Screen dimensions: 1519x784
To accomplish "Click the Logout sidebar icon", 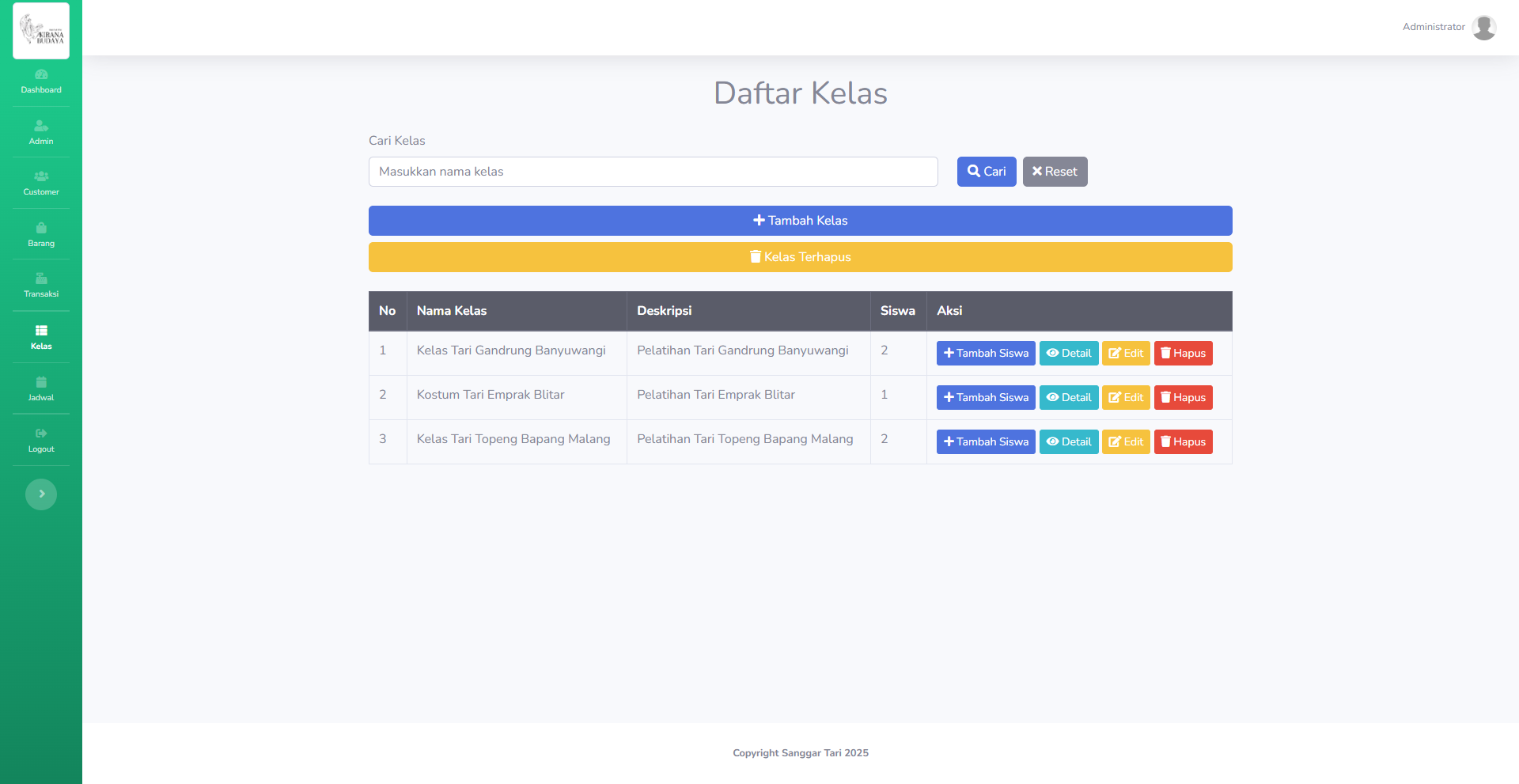I will coord(41,434).
